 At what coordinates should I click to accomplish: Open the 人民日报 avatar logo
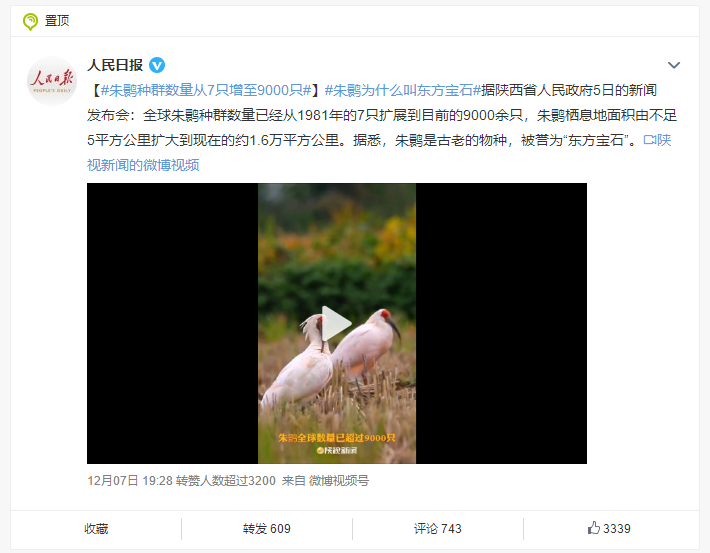click(x=52, y=81)
